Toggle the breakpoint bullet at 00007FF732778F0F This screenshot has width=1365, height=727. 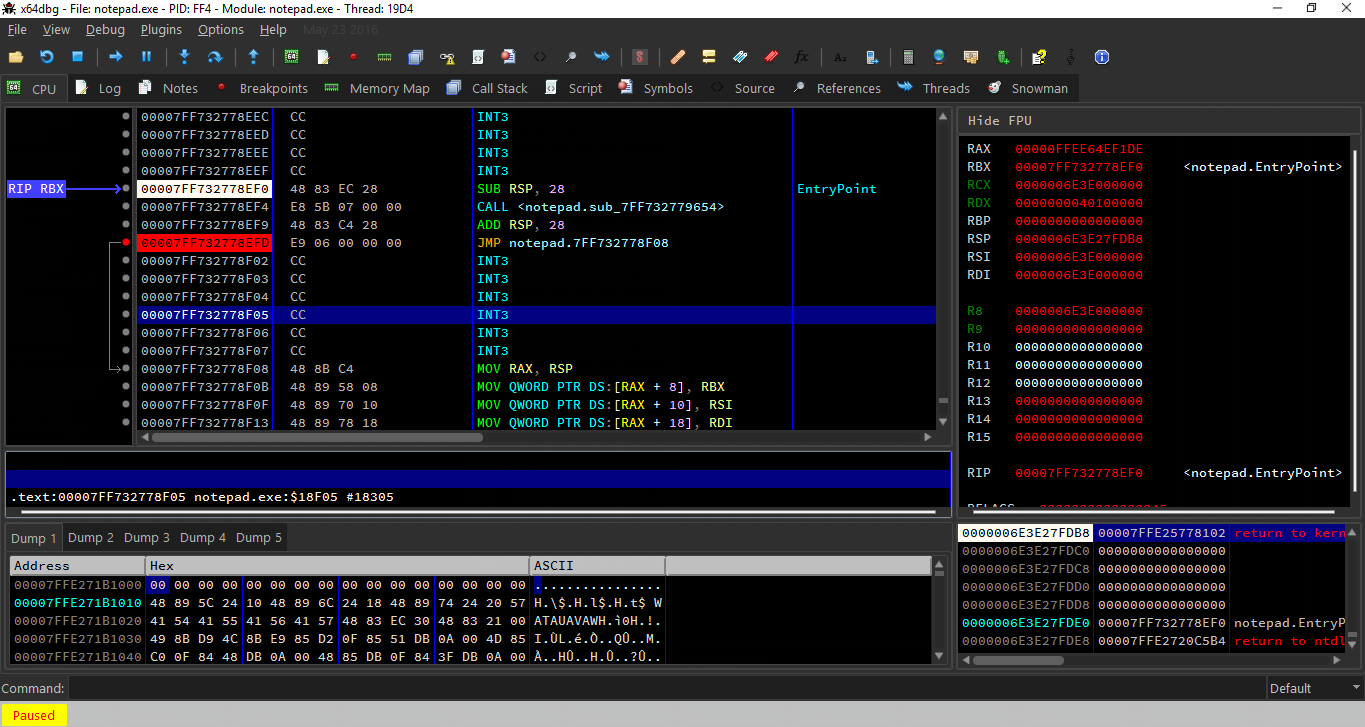tap(126, 404)
